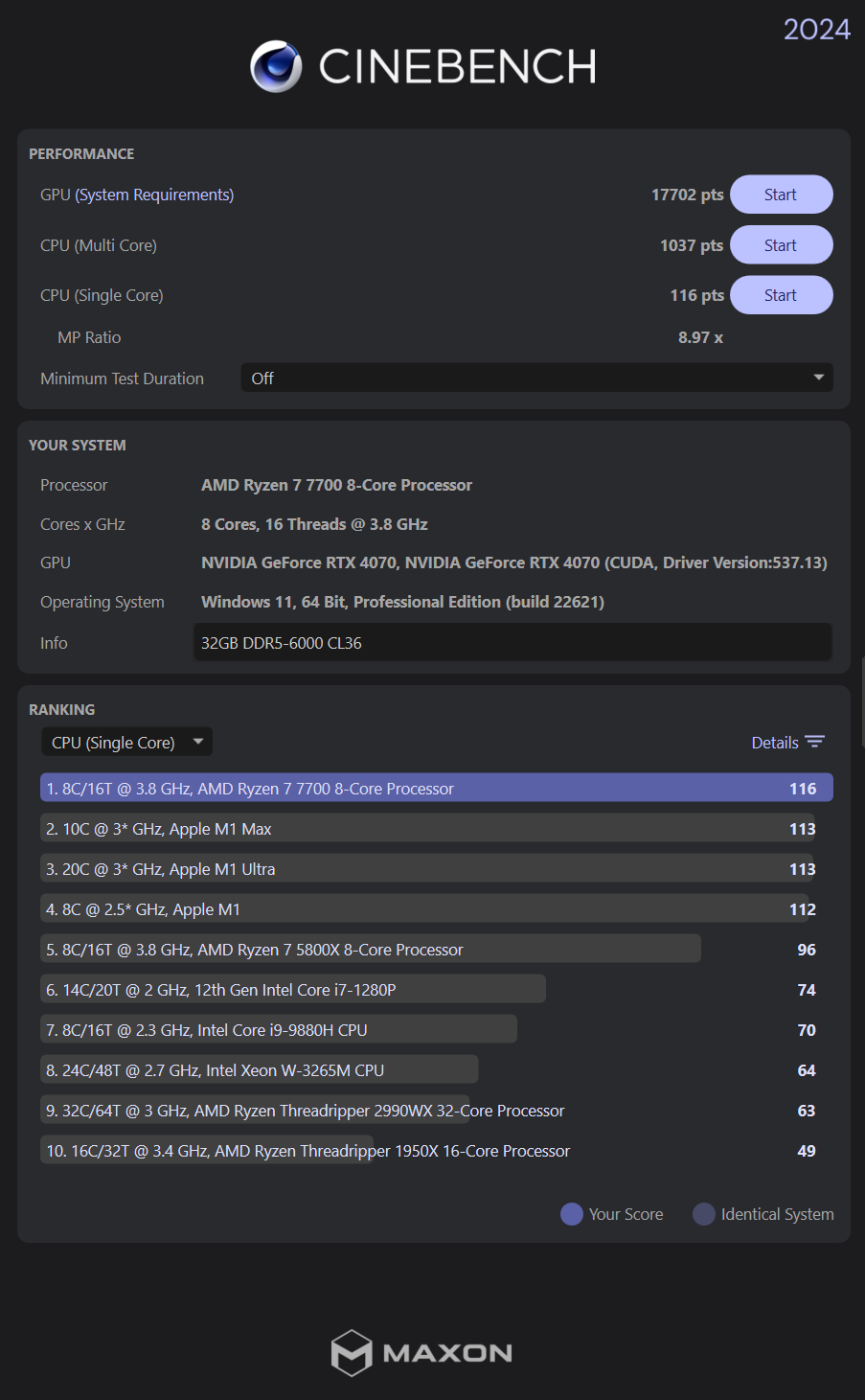Click the Details filter icon
Screen dimensions: 865x1400
(x=815, y=743)
